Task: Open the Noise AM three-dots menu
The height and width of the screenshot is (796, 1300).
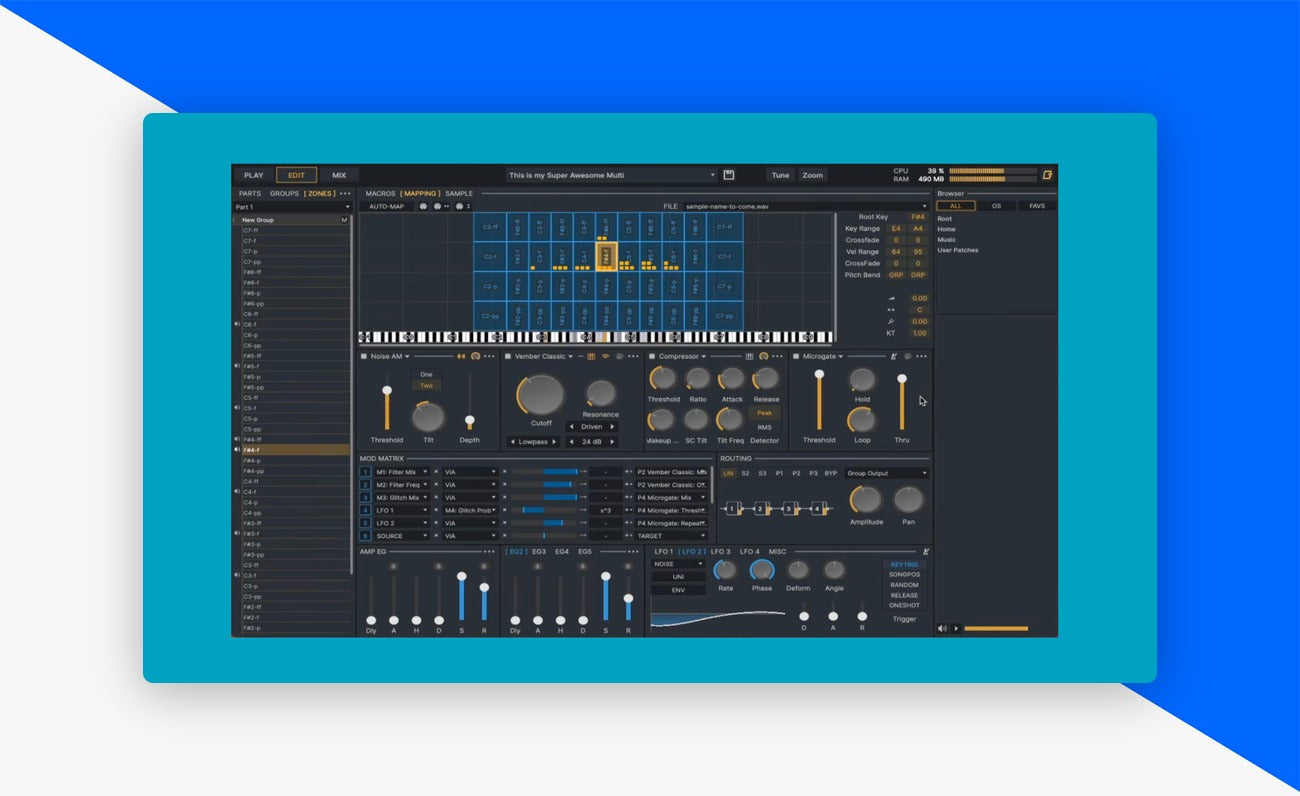Action: 490,356
